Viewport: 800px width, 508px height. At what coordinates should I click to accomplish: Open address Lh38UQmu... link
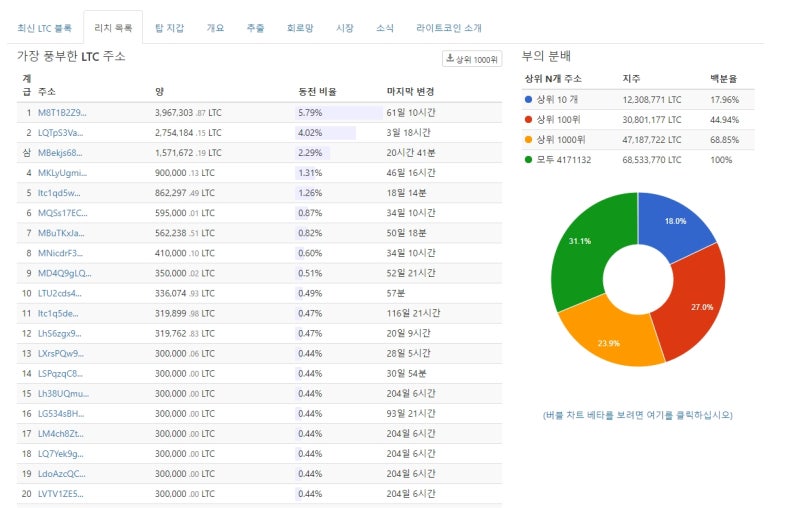point(63,394)
